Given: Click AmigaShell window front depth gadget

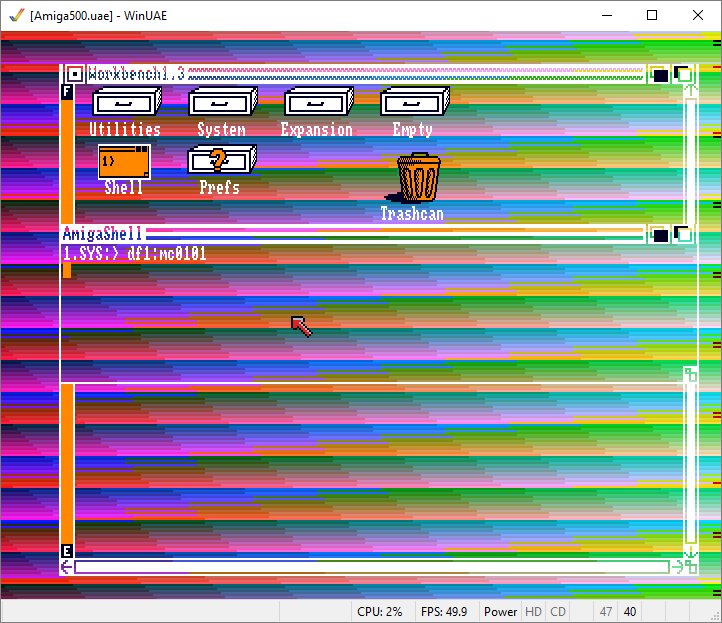Looking at the screenshot, I should click(x=682, y=235).
